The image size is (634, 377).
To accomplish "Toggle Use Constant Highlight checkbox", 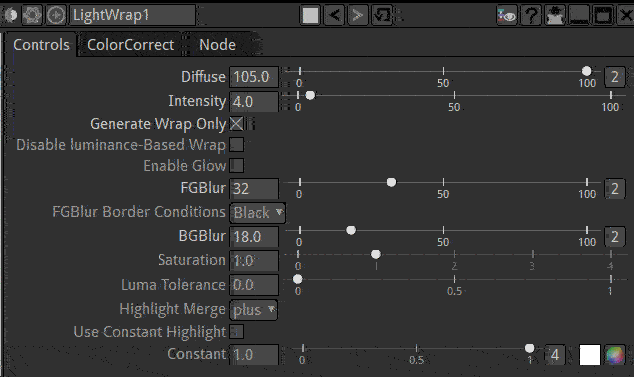I will (x=237, y=332).
